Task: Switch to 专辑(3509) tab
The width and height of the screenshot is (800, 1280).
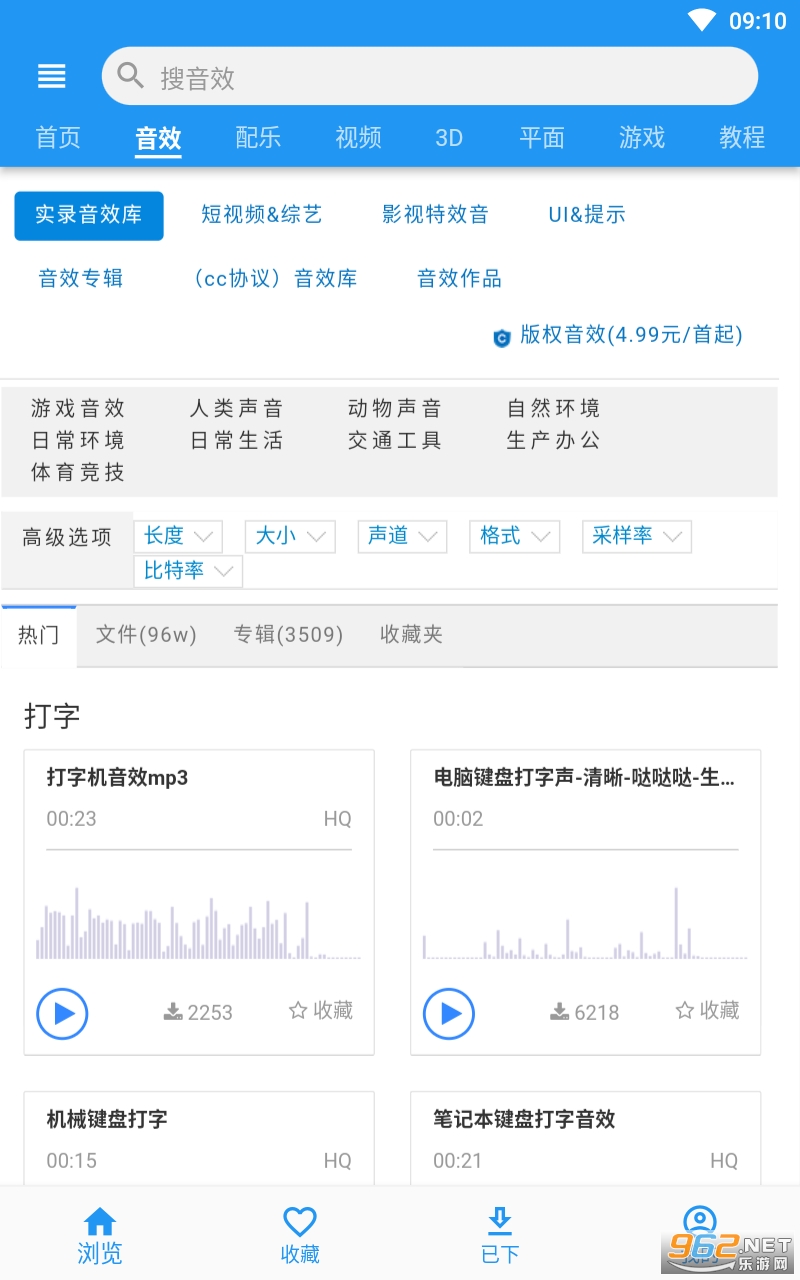Action: point(288,635)
